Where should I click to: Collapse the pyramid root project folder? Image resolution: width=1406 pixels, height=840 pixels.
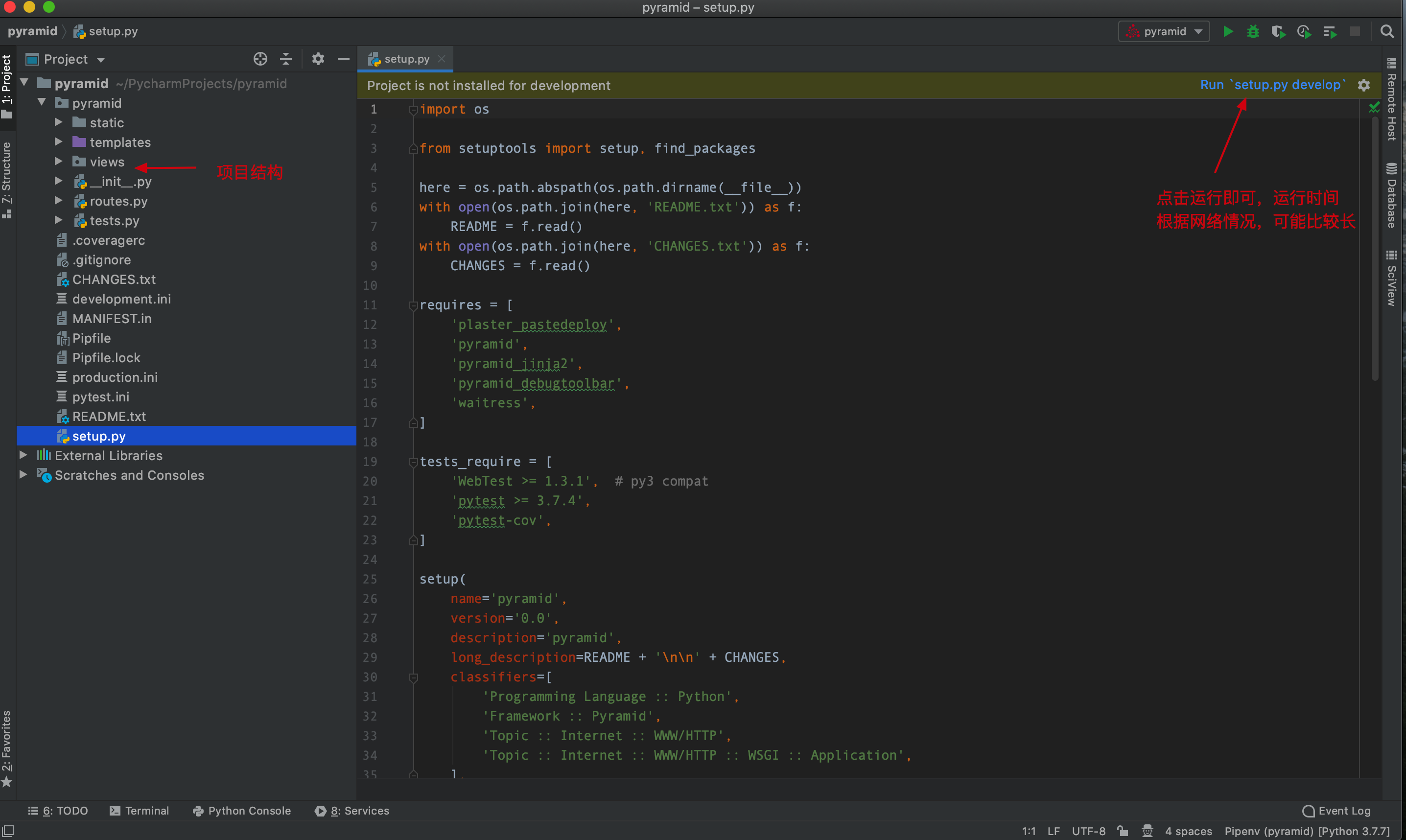pos(24,83)
